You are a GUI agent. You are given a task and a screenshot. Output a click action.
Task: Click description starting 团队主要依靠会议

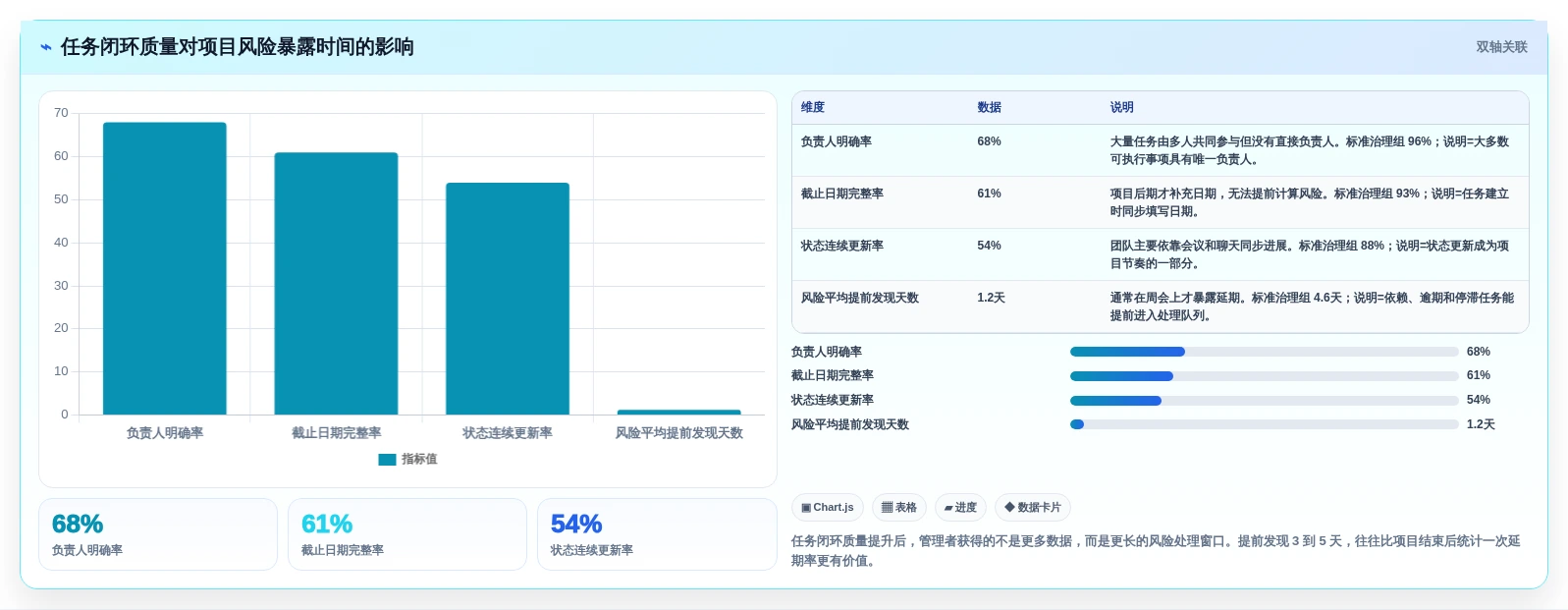[x=1310, y=254]
